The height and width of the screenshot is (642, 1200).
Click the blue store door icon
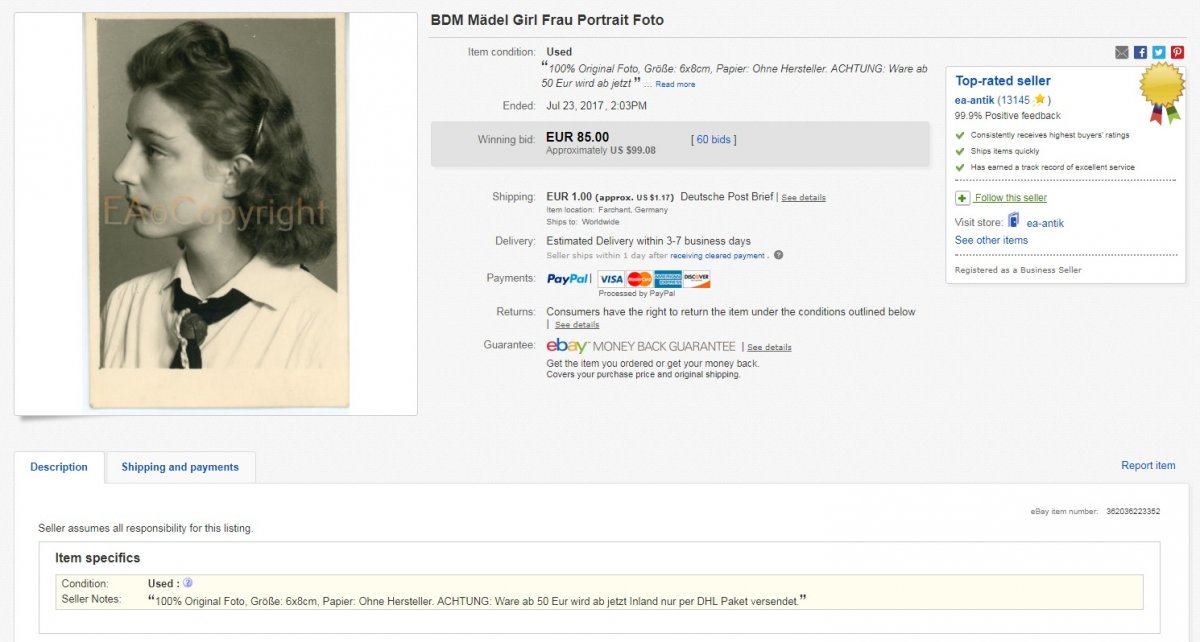click(1013, 221)
